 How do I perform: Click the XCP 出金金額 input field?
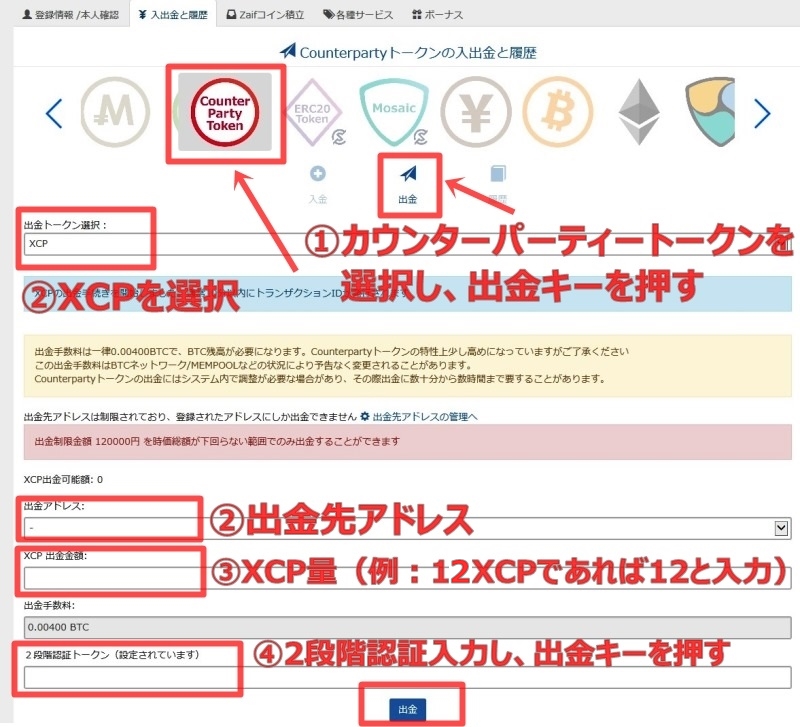pyautogui.click(x=408, y=578)
